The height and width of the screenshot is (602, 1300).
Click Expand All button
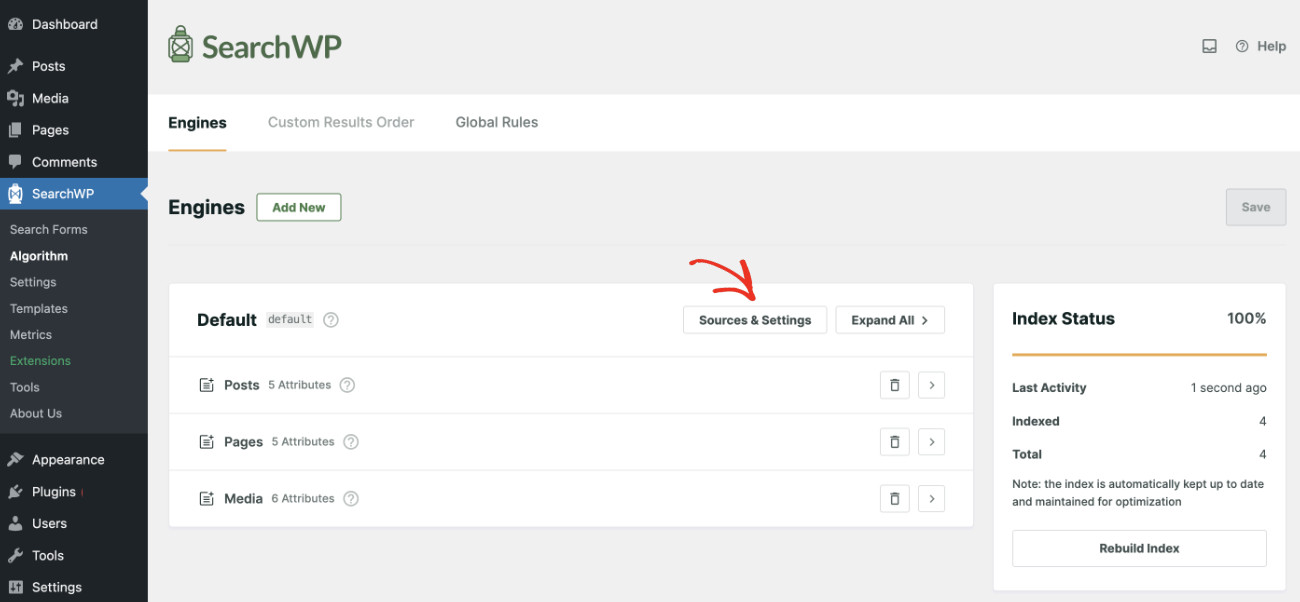(890, 320)
